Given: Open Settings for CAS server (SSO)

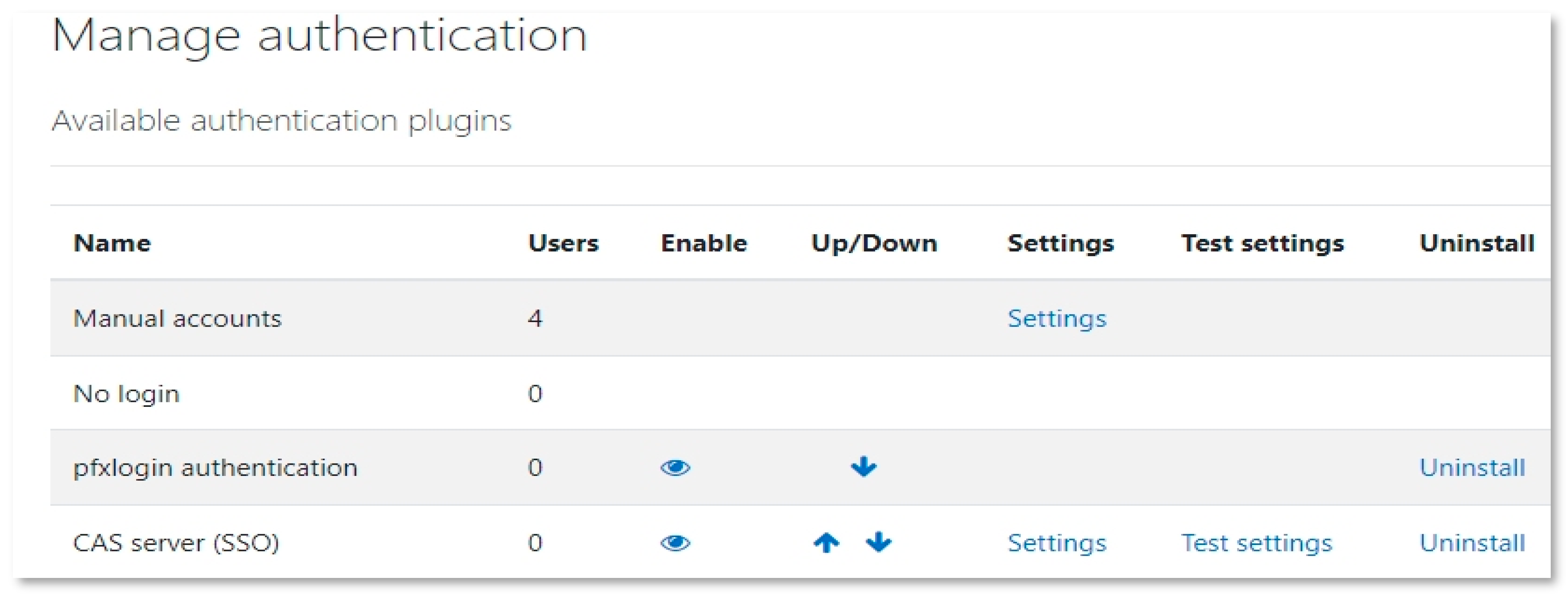Looking at the screenshot, I should [x=1057, y=543].
